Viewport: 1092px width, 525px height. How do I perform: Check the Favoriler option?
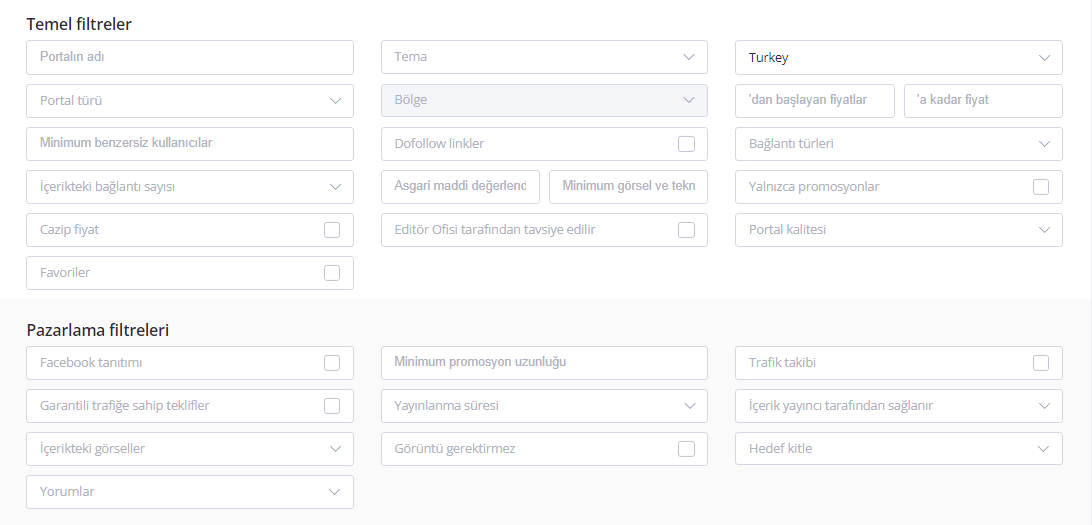point(332,273)
